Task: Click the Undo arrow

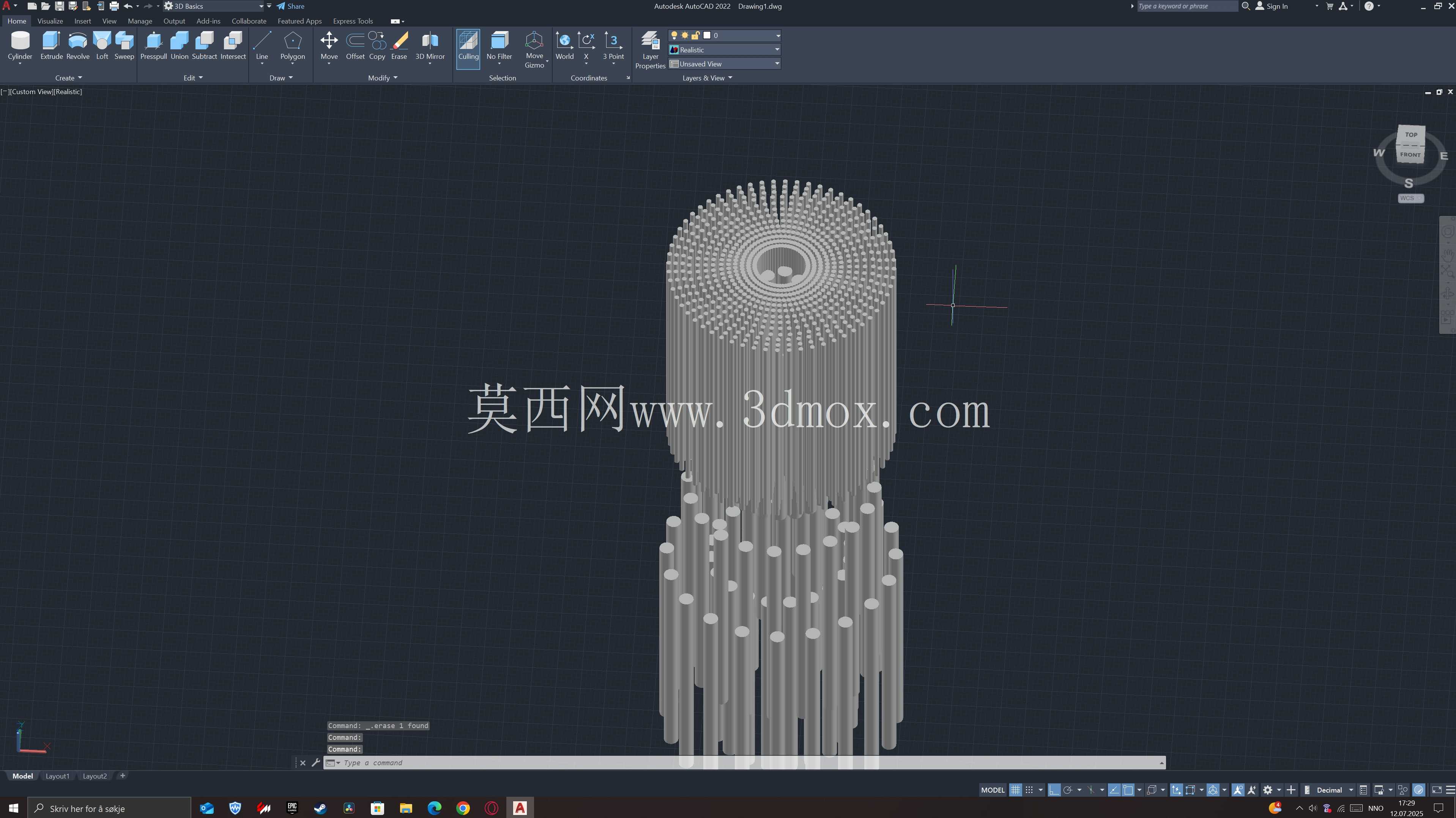Action: point(128,6)
